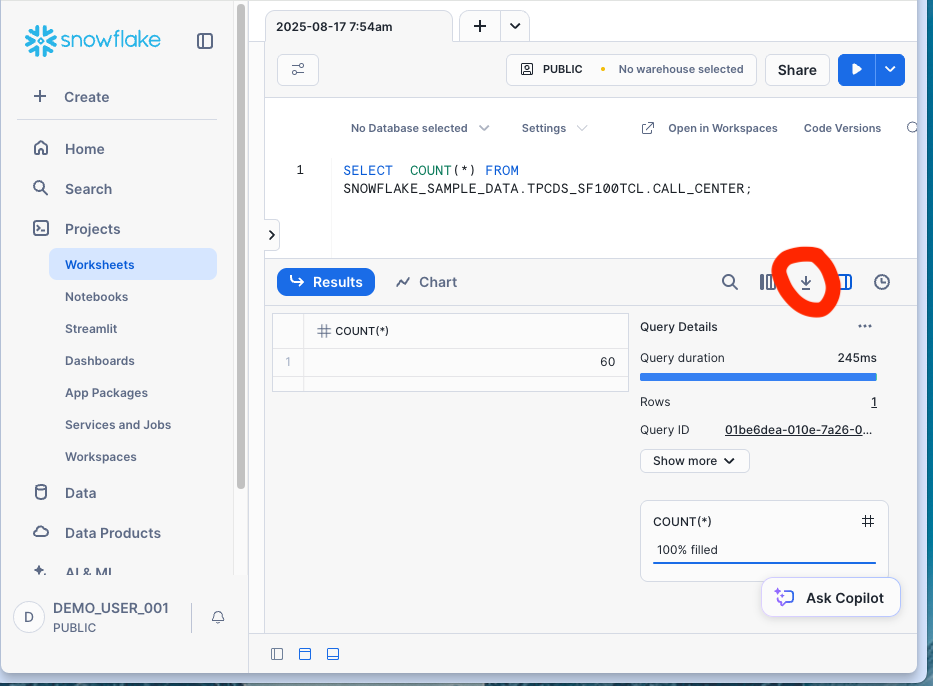Select the Notebooks item in the sidebar
Viewport: 933px width, 686px height.
pos(96,296)
